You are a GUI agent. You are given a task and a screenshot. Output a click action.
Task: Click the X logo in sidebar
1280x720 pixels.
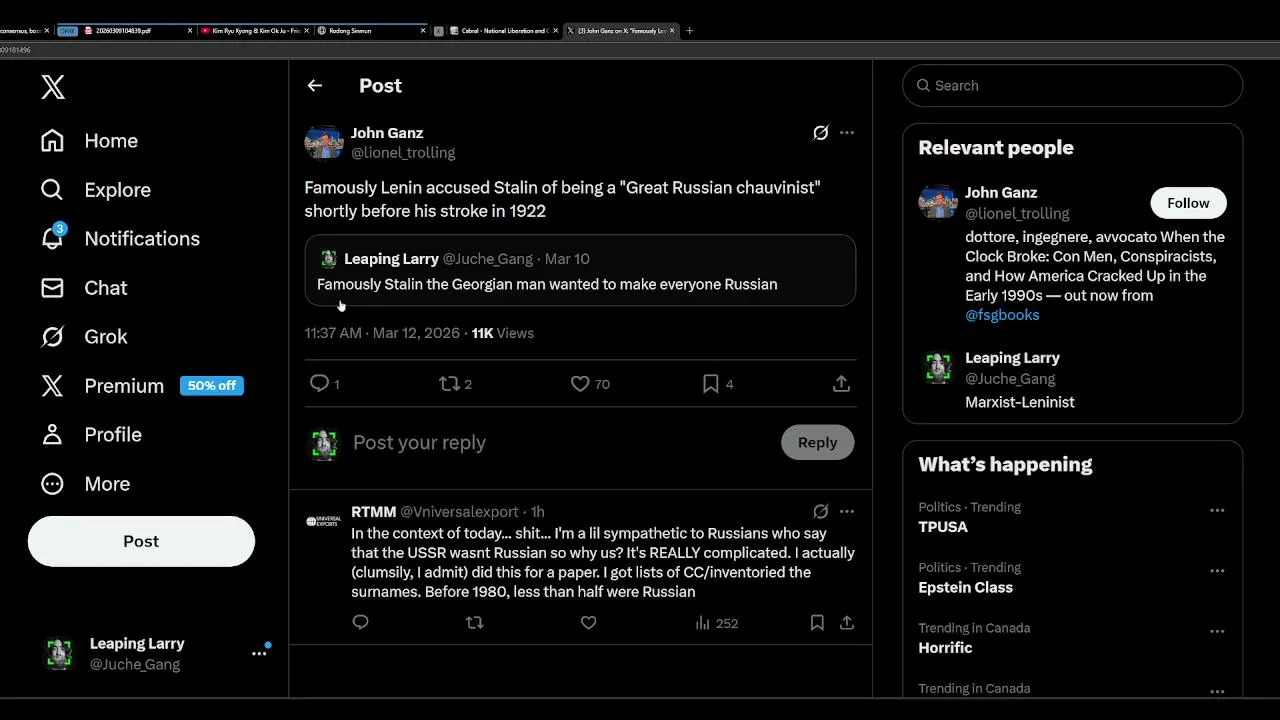click(x=53, y=87)
